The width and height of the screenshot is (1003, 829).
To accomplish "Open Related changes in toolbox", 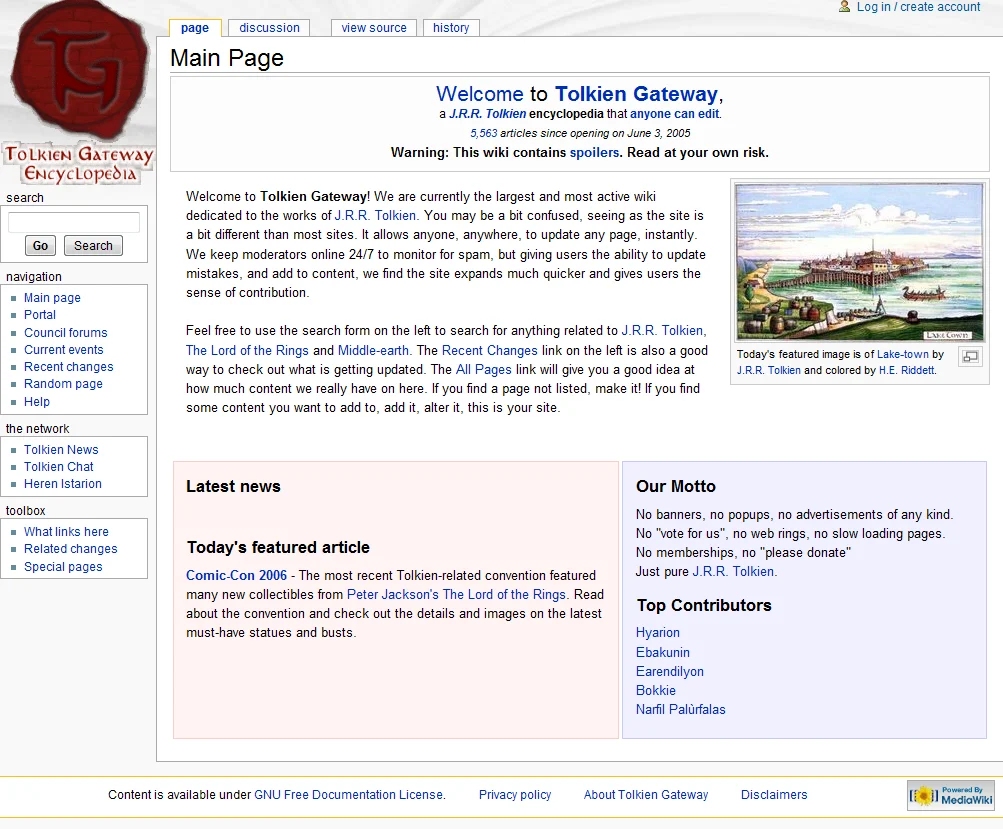I will pos(71,549).
